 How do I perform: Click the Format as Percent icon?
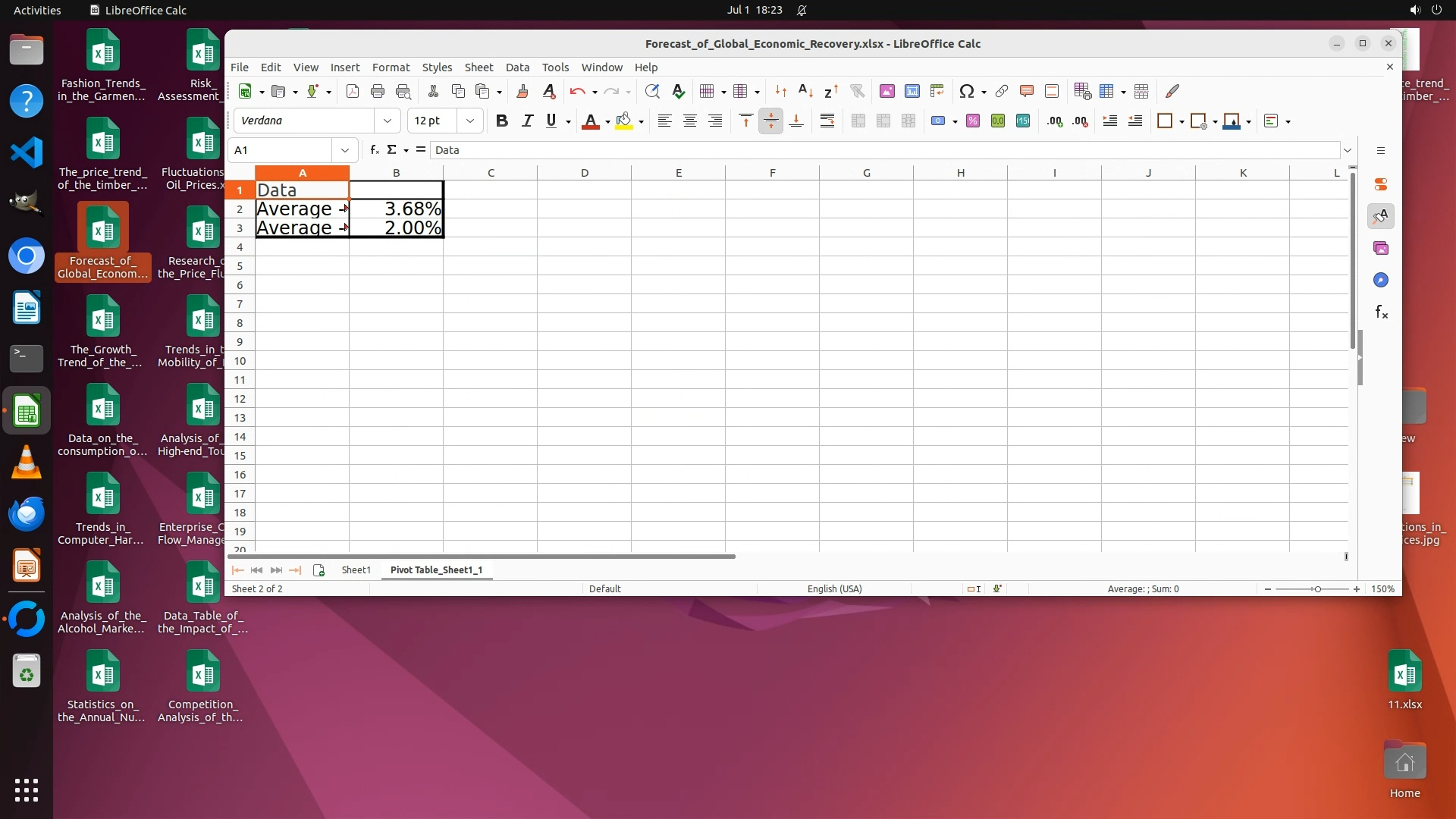[973, 121]
